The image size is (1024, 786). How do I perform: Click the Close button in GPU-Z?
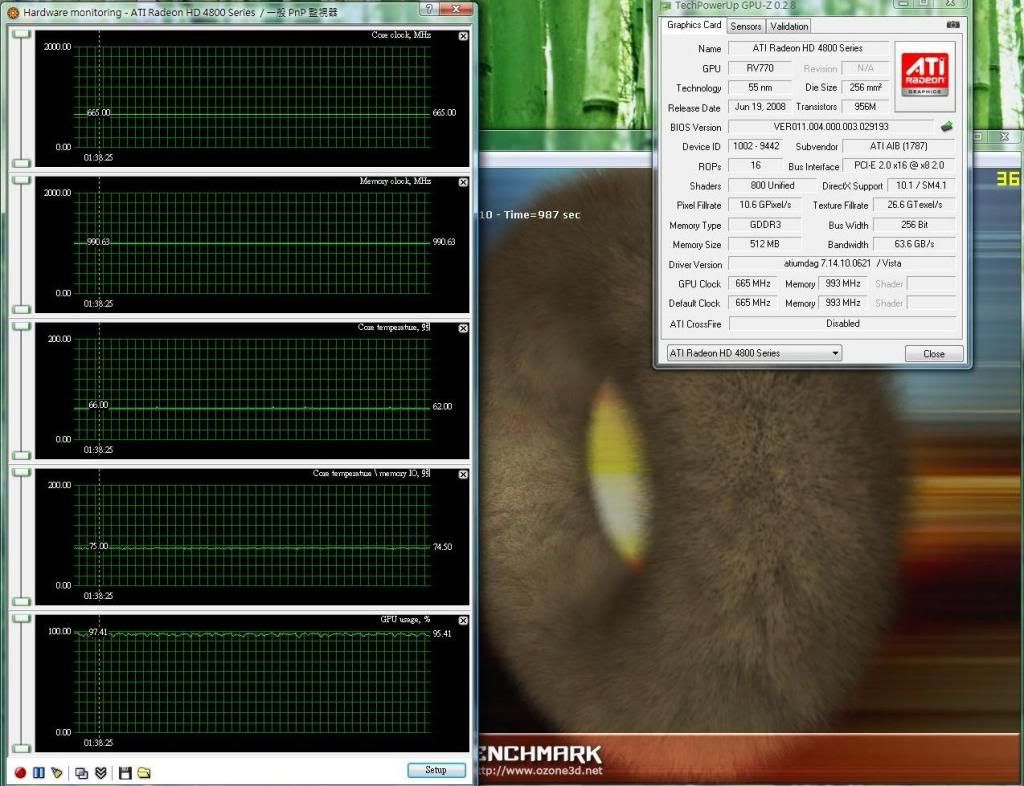[934, 354]
